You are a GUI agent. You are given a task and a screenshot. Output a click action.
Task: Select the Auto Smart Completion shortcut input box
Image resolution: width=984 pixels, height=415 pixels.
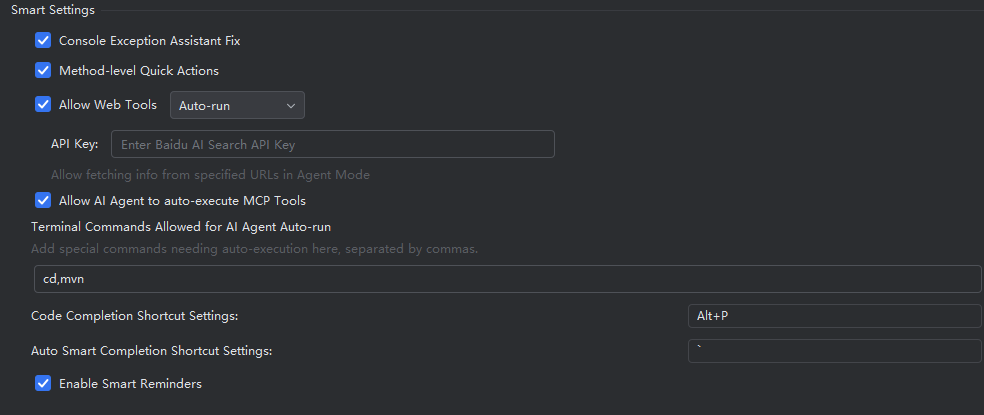click(x=834, y=351)
